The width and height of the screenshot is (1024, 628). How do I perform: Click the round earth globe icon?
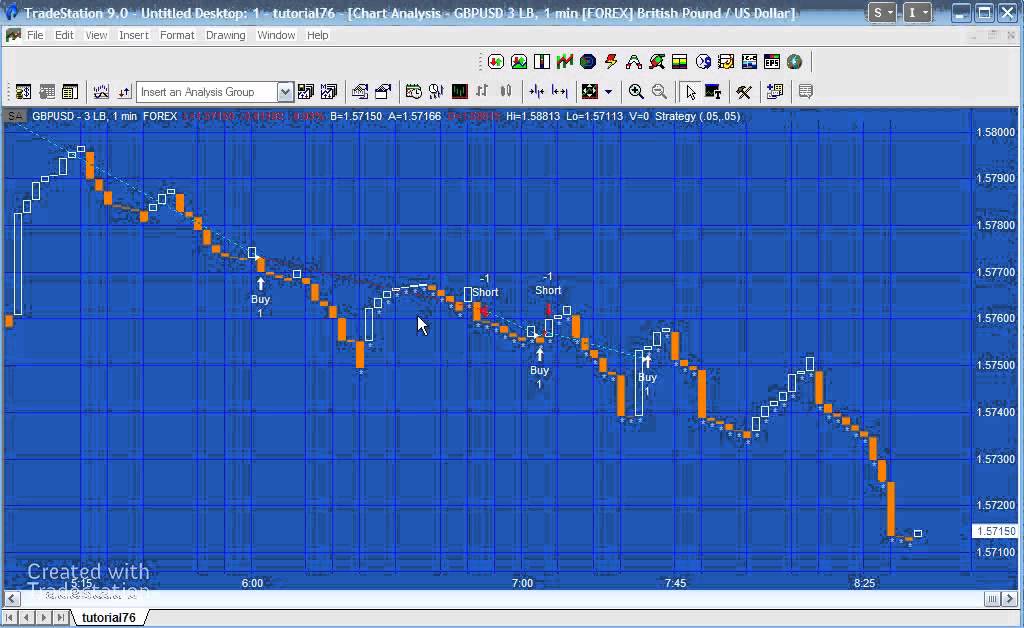(x=794, y=62)
